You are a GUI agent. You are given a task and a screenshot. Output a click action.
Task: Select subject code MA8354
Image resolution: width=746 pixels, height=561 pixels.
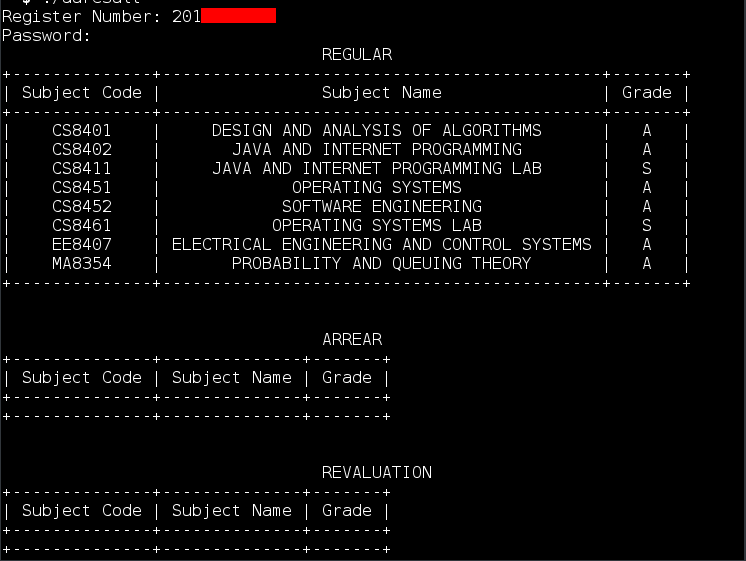81,264
